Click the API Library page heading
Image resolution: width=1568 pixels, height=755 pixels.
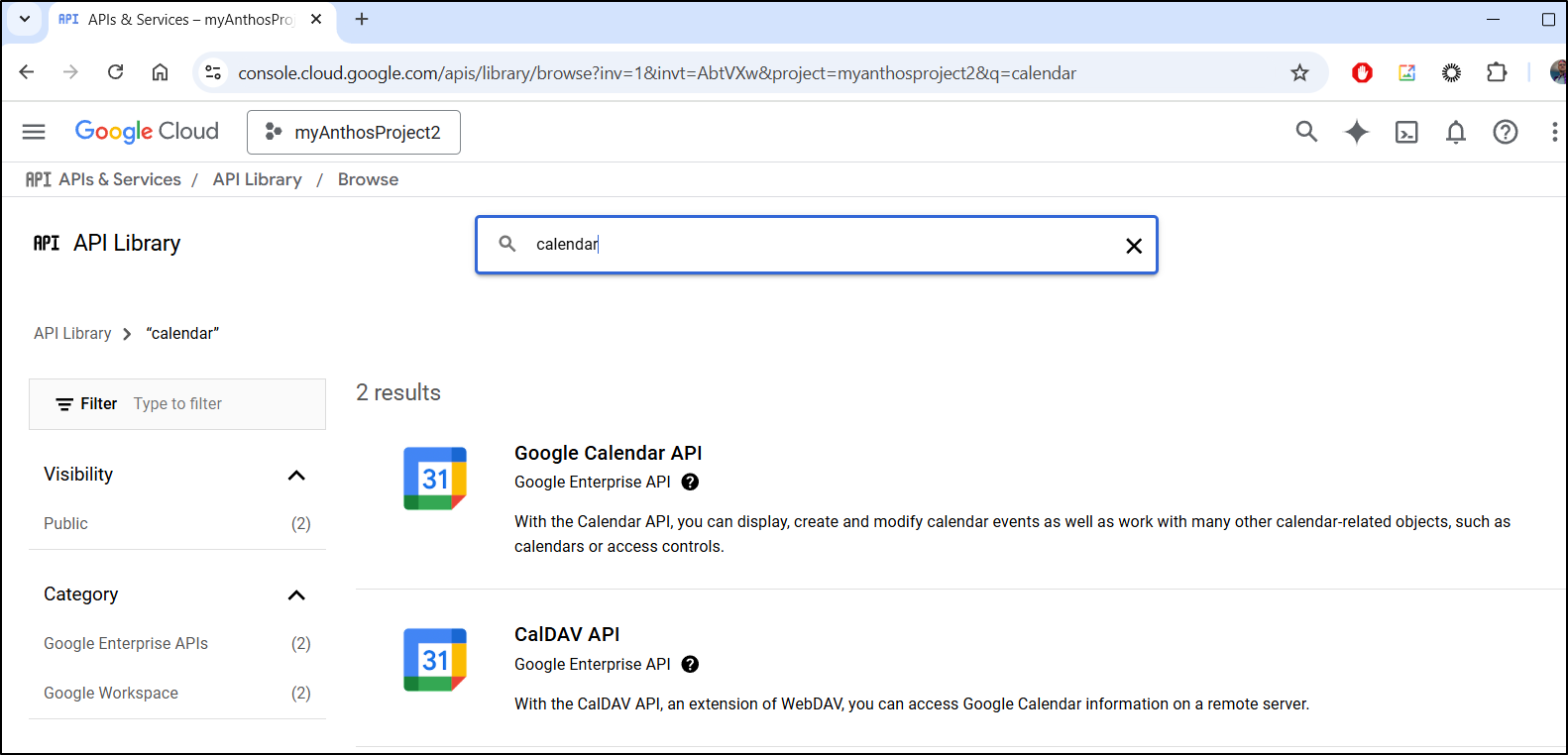tap(127, 244)
